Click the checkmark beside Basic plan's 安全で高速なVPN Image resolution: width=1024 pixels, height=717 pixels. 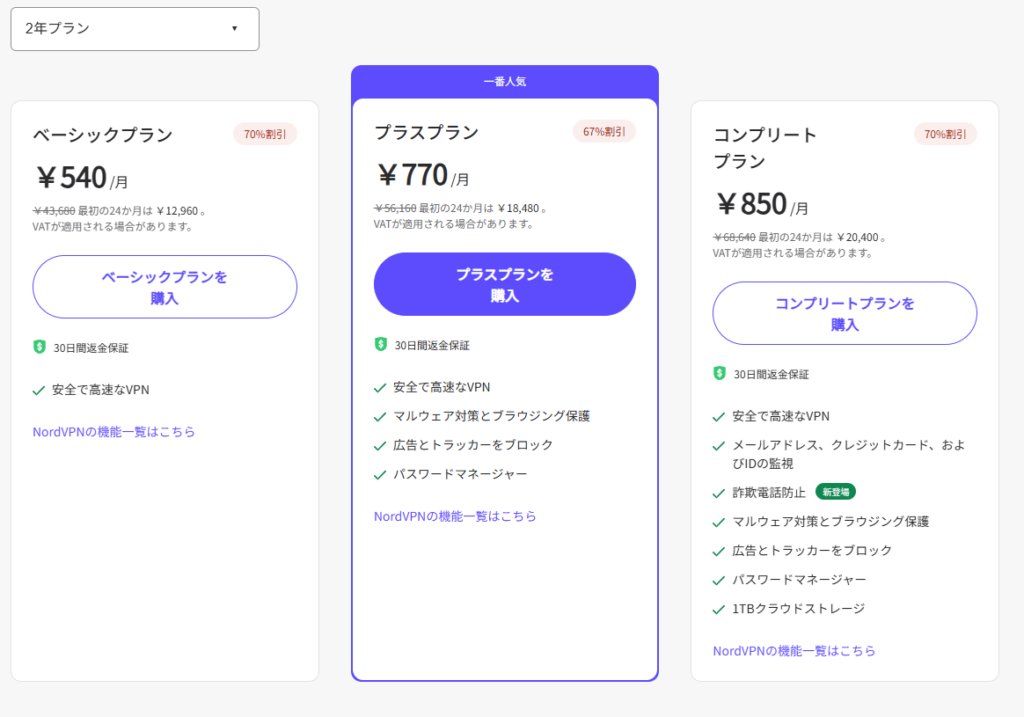point(39,390)
